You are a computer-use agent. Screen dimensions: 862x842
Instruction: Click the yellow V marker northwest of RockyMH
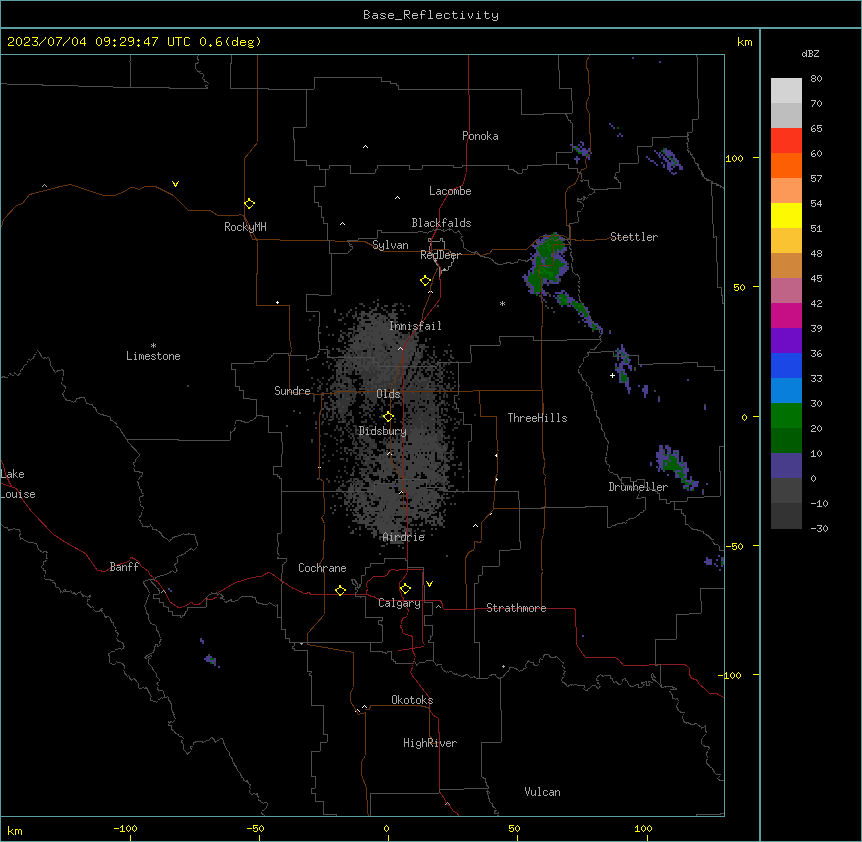175,184
